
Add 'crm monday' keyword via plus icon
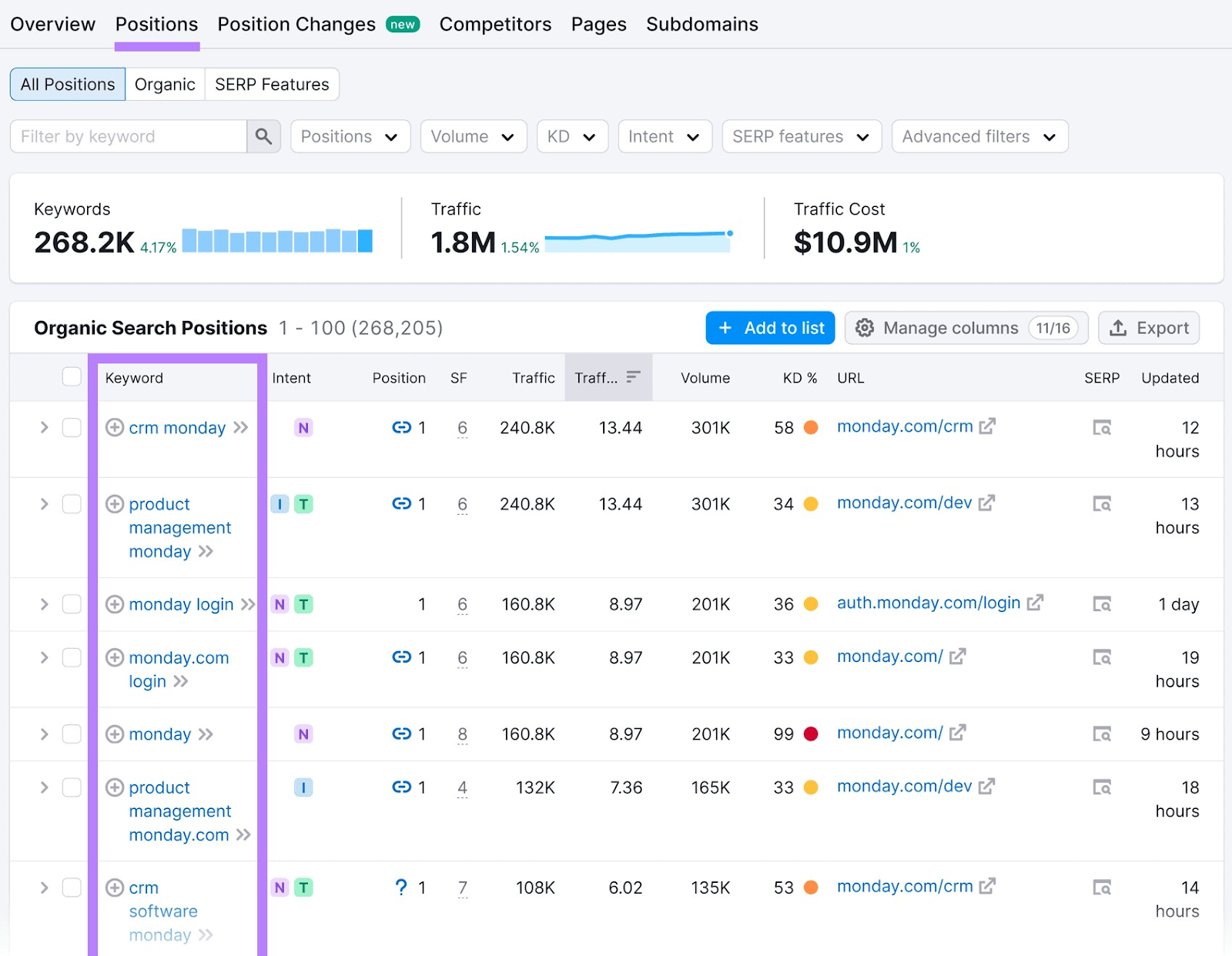click(x=115, y=427)
